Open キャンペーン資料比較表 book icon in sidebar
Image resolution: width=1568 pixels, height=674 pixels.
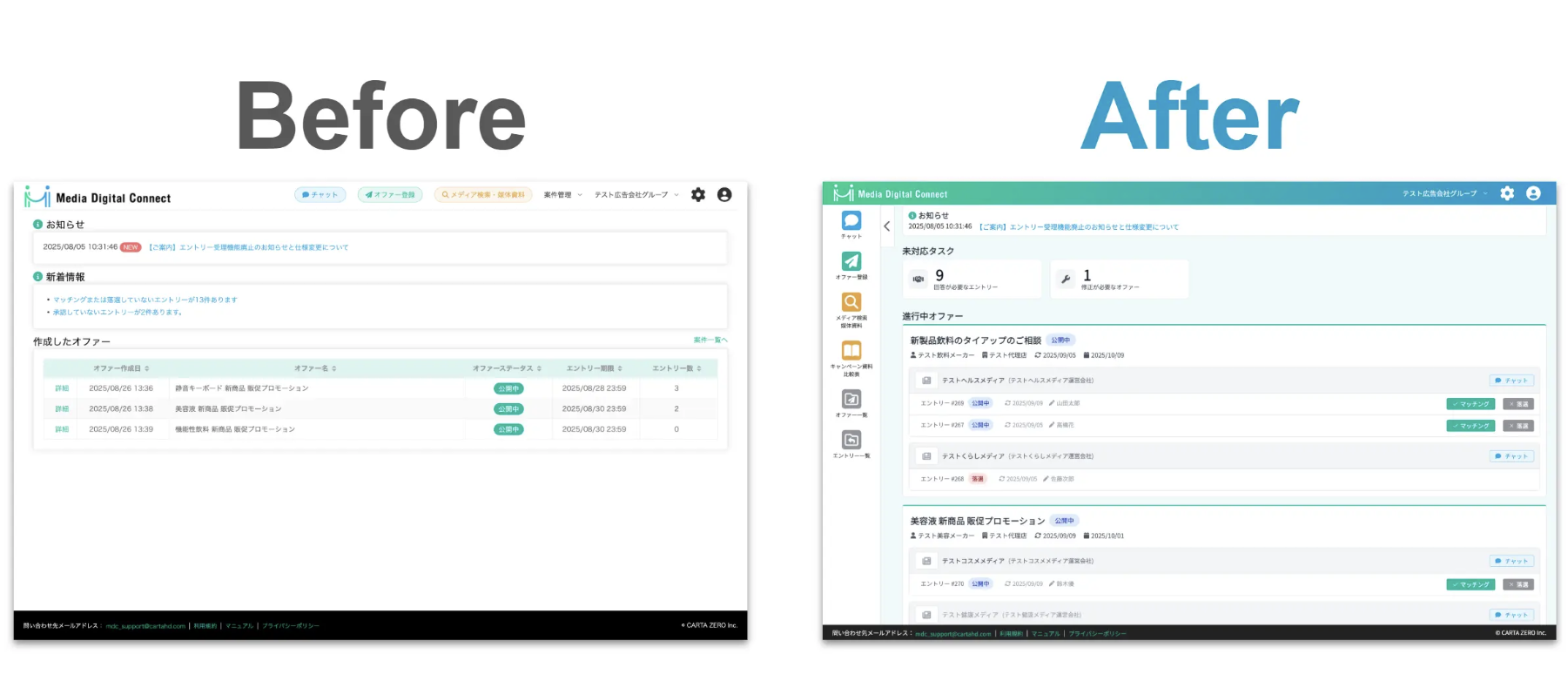tap(851, 350)
